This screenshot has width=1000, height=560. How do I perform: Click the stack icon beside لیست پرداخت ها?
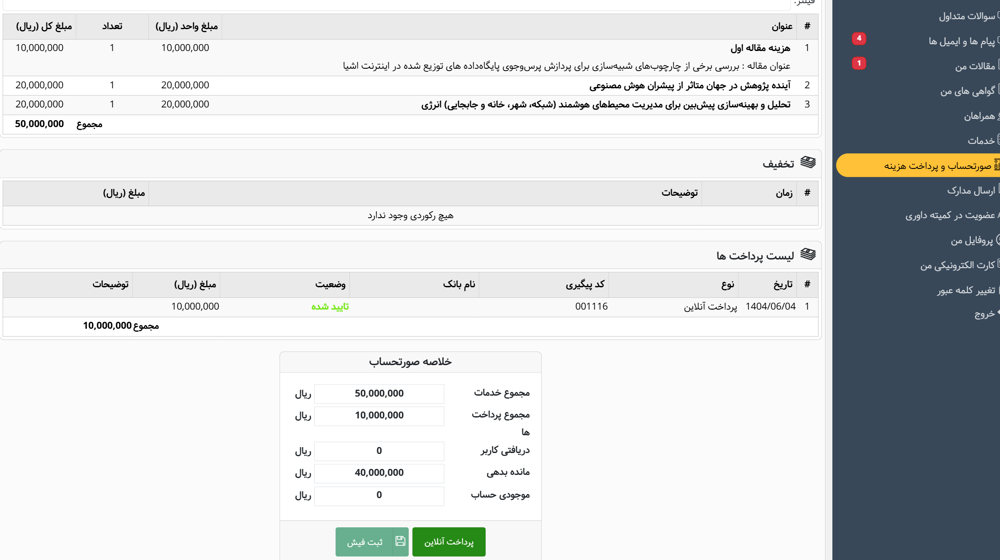(808, 255)
